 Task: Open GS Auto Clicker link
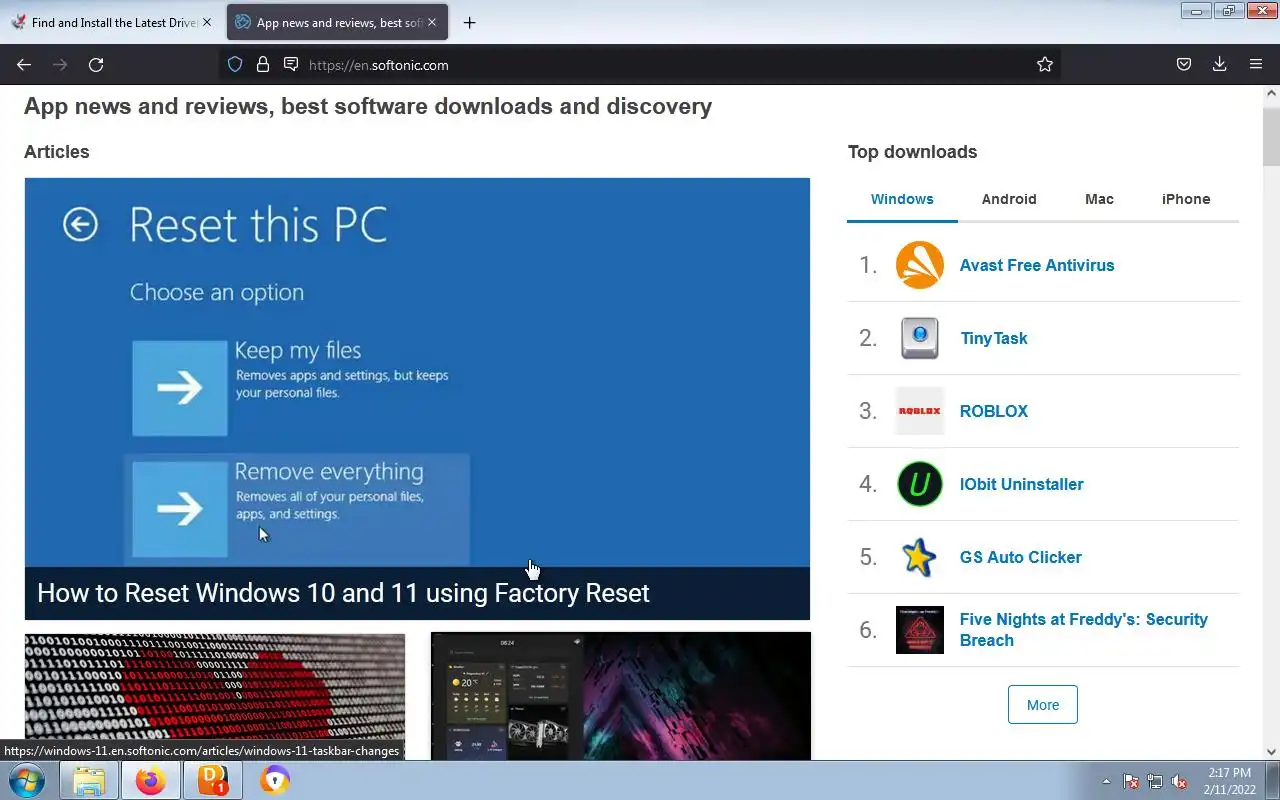tap(1021, 557)
